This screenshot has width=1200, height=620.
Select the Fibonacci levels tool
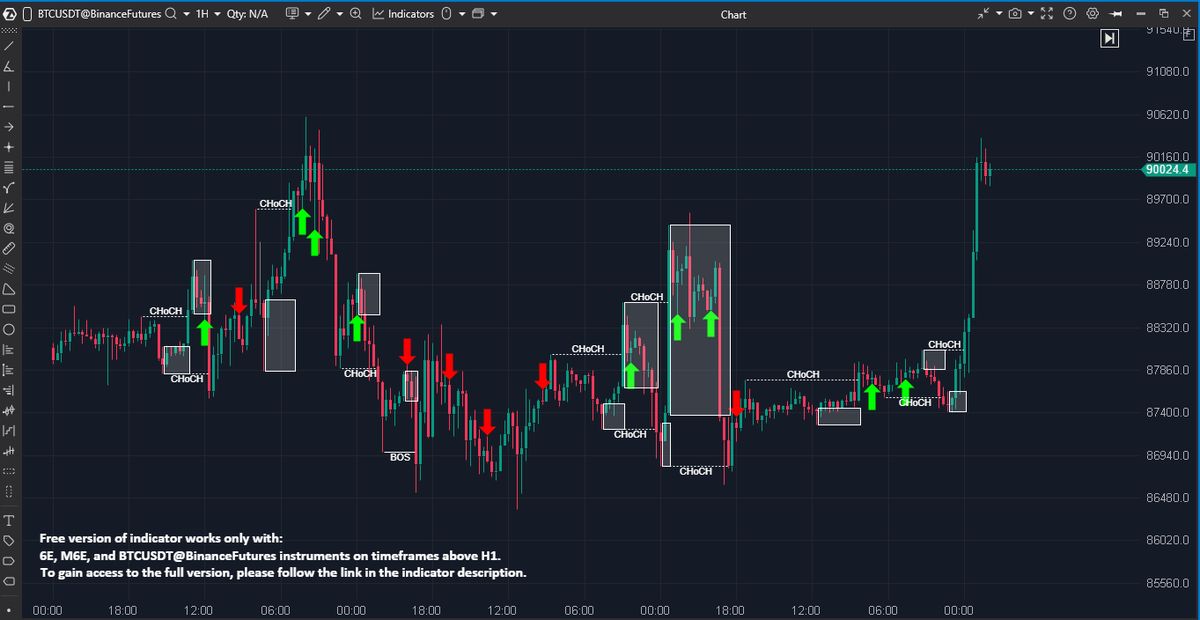[x=9, y=166]
